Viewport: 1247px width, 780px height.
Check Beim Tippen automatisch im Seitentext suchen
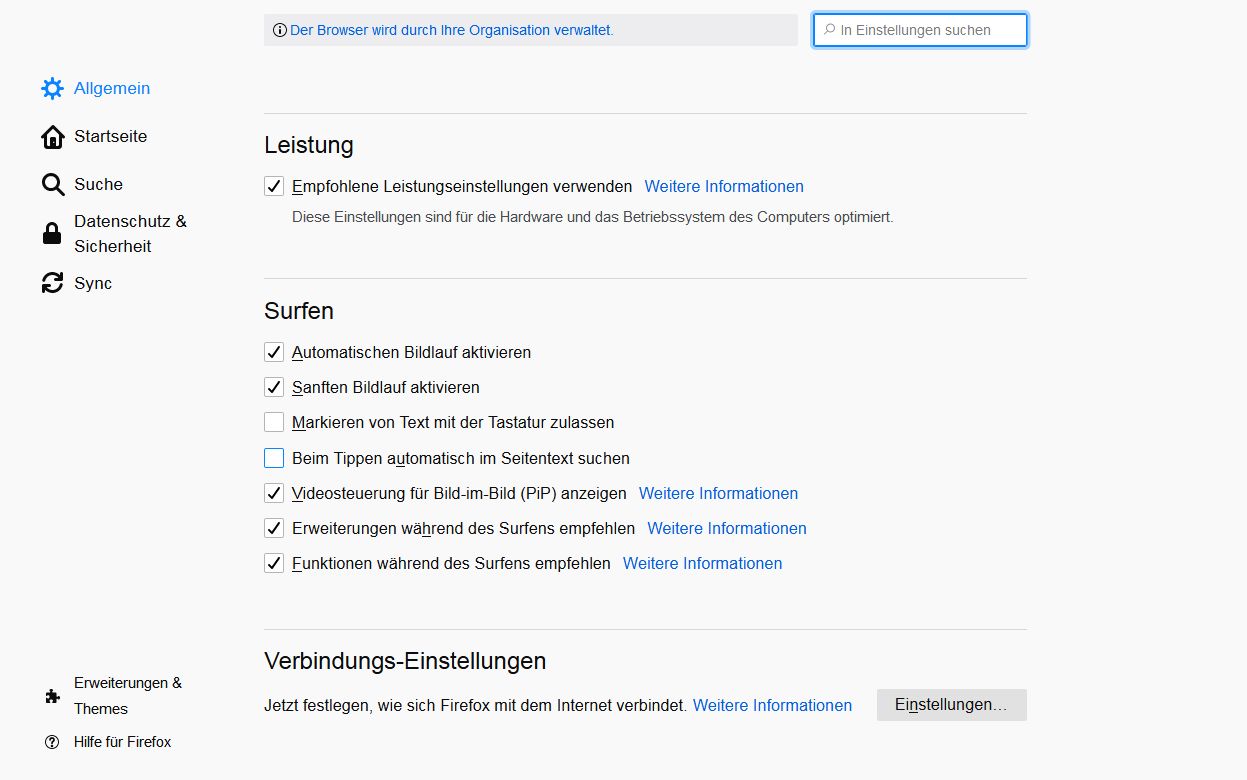coord(274,459)
